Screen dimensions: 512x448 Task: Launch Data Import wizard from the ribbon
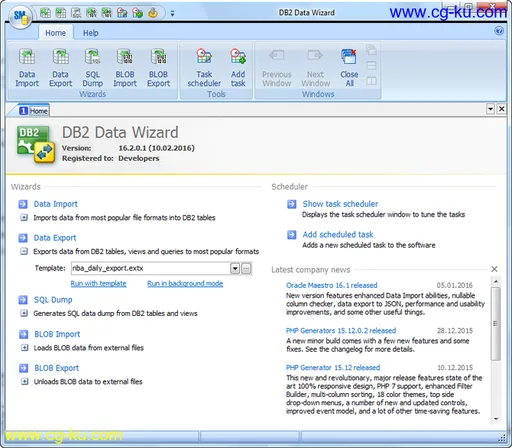27,68
